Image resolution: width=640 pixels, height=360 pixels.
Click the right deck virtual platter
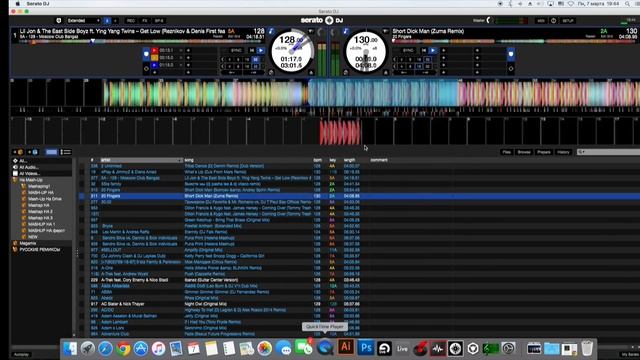point(366,51)
